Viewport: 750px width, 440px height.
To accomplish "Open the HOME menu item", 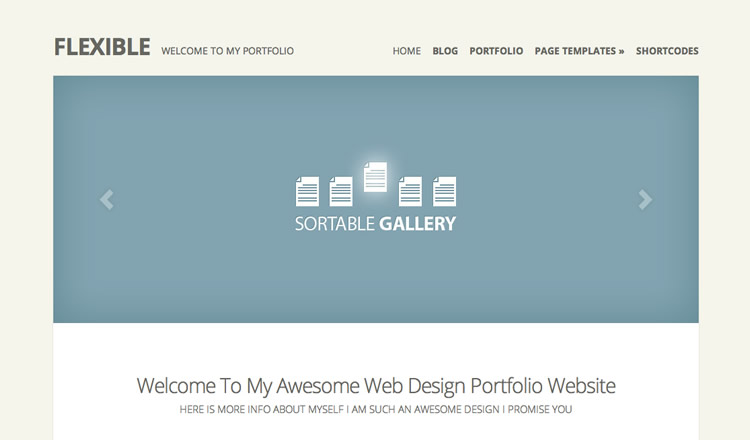I will (406, 51).
